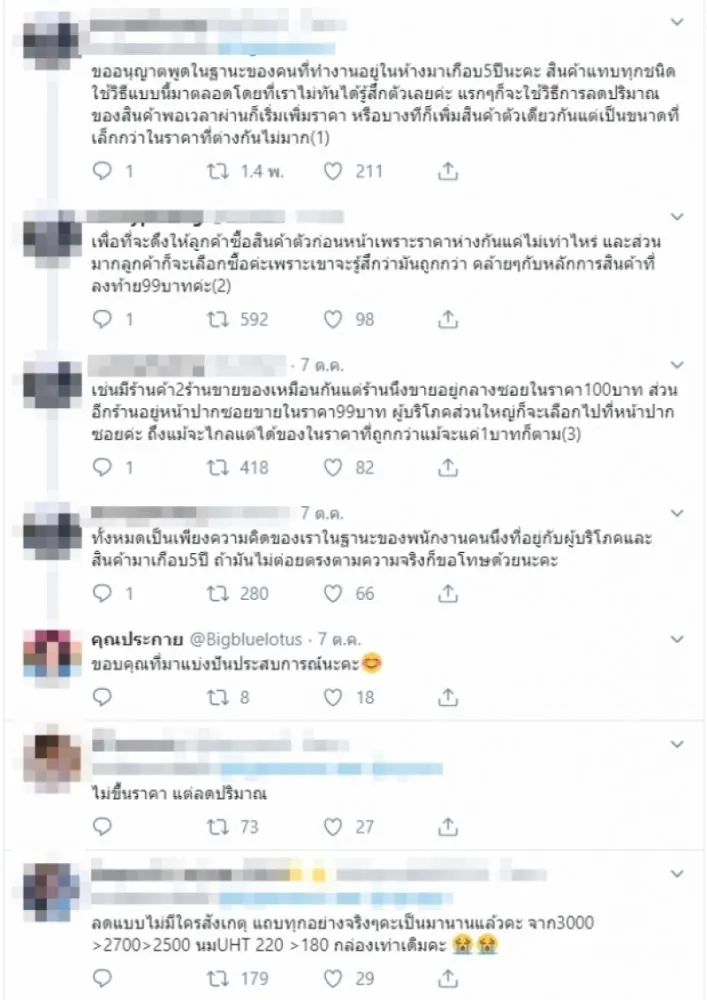This screenshot has height=1000, width=707.
Task: Open the 7 ต.ค. timestamp on คุณประกาย's tweet
Action: click(340, 639)
